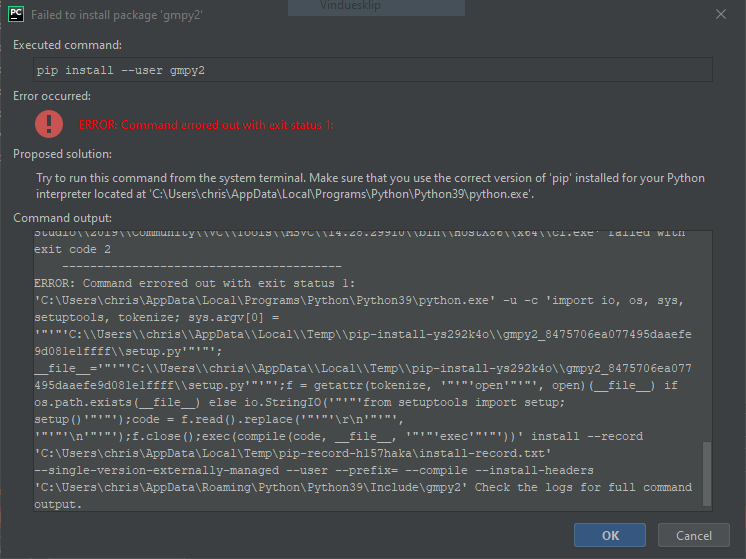Click the dialog title 'Failed to install package'
The width and height of the screenshot is (746, 559).
coord(117,15)
